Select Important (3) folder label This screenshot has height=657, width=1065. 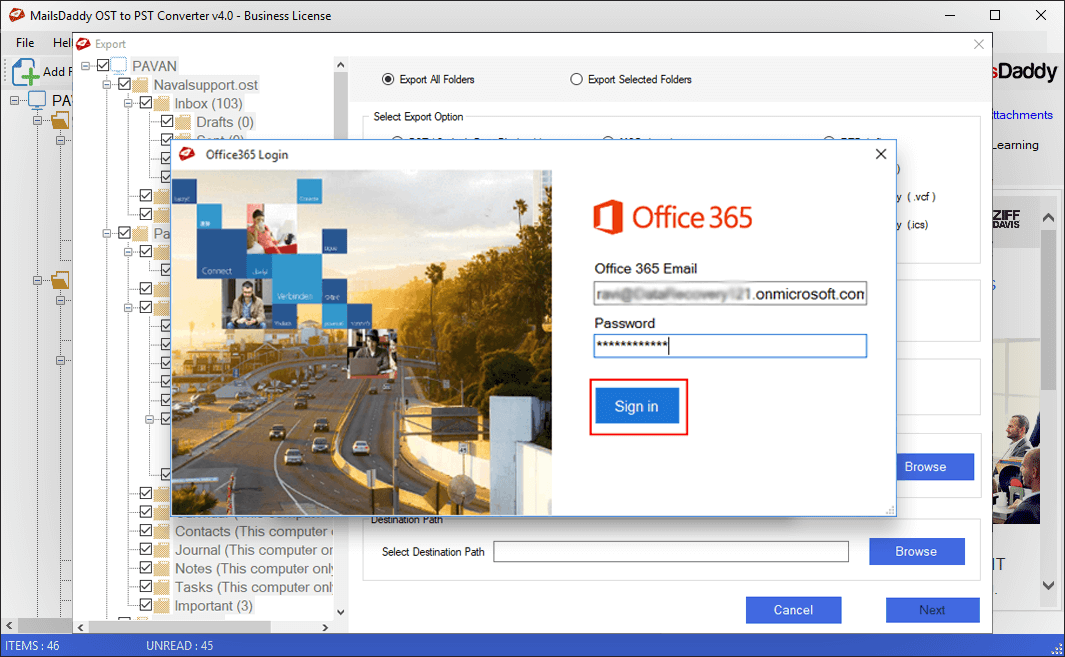(x=213, y=605)
